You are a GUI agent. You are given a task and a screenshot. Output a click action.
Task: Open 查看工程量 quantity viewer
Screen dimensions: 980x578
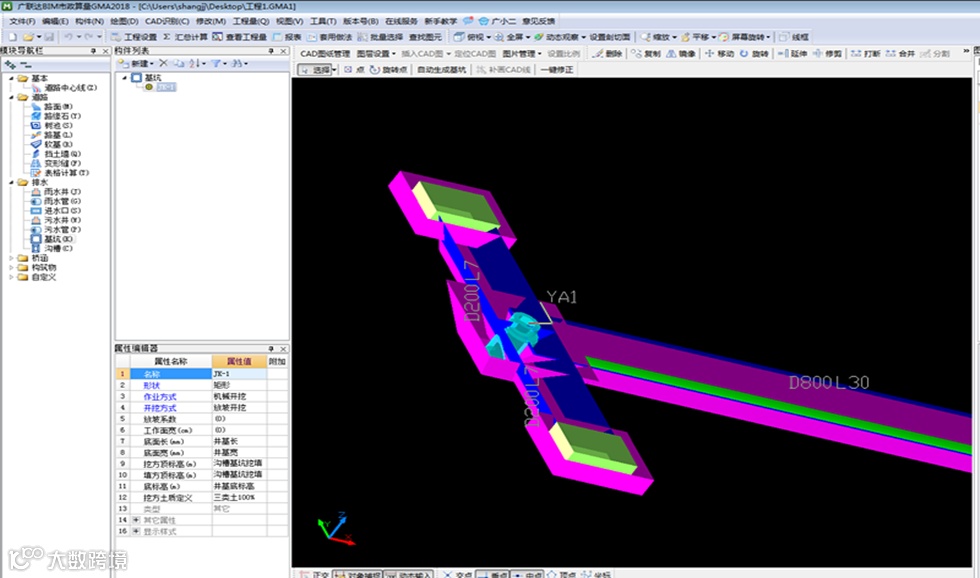tap(239, 37)
